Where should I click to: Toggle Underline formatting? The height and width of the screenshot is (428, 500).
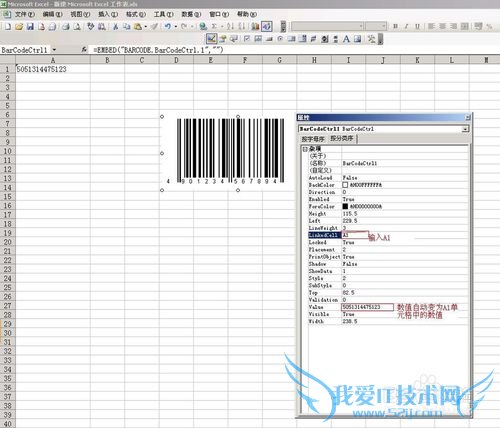click(x=417, y=26)
